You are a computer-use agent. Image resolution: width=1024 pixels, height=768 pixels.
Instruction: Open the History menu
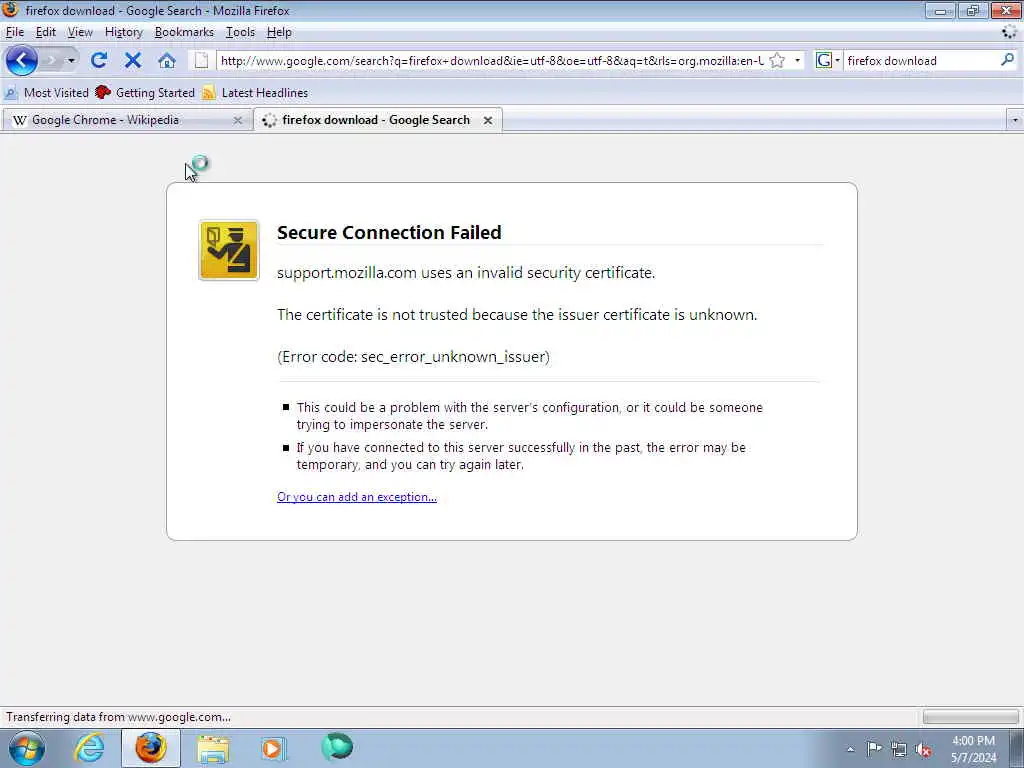[x=123, y=32]
